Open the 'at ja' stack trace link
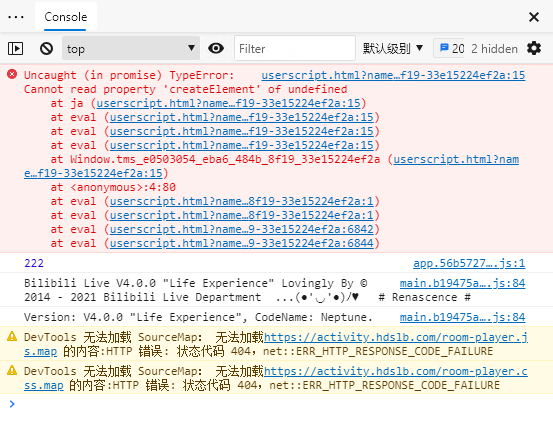Screen dimensions: 553x435 point(229,103)
